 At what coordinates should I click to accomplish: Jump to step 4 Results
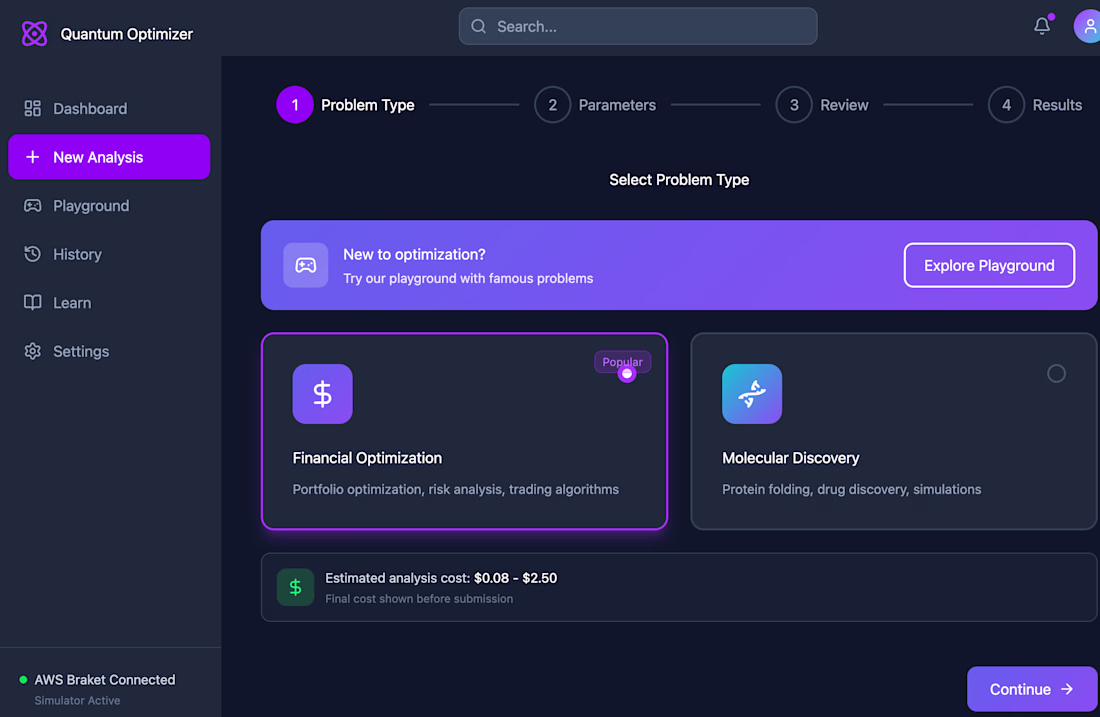1035,105
